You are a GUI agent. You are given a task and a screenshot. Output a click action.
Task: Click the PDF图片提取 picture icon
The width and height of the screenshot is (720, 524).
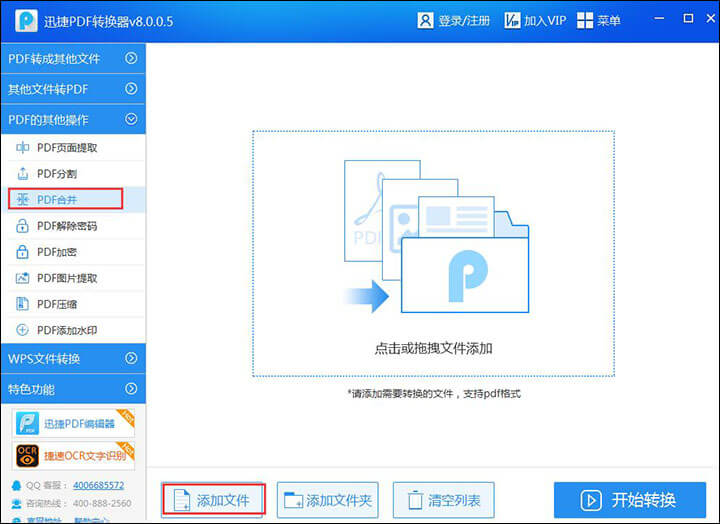(x=22, y=278)
